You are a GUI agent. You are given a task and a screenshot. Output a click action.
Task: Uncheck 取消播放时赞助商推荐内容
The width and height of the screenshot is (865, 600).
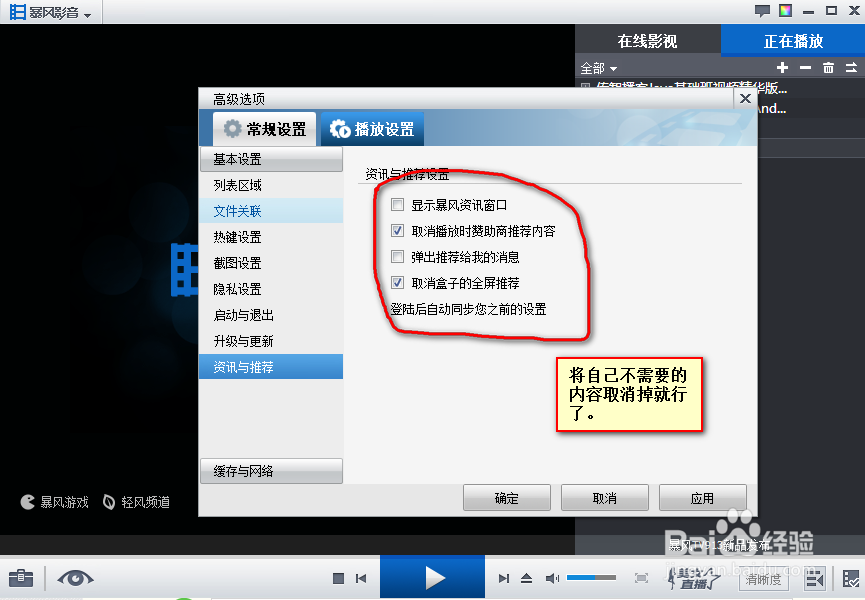(397, 231)
